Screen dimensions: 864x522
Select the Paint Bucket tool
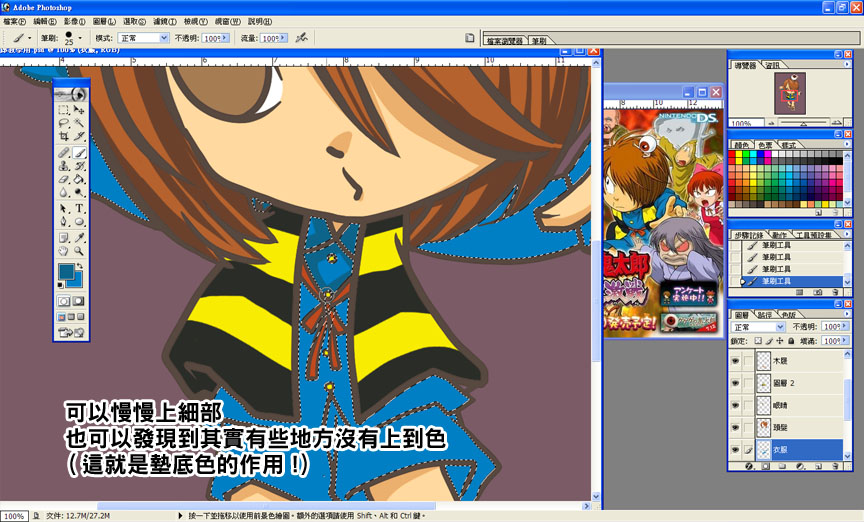[x=79, y=179]
